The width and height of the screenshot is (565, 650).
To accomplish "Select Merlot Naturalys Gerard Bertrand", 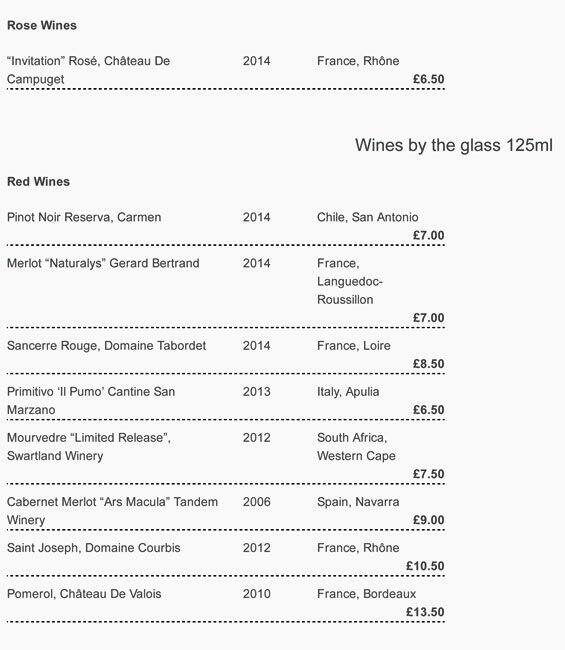I will [103, 263].
